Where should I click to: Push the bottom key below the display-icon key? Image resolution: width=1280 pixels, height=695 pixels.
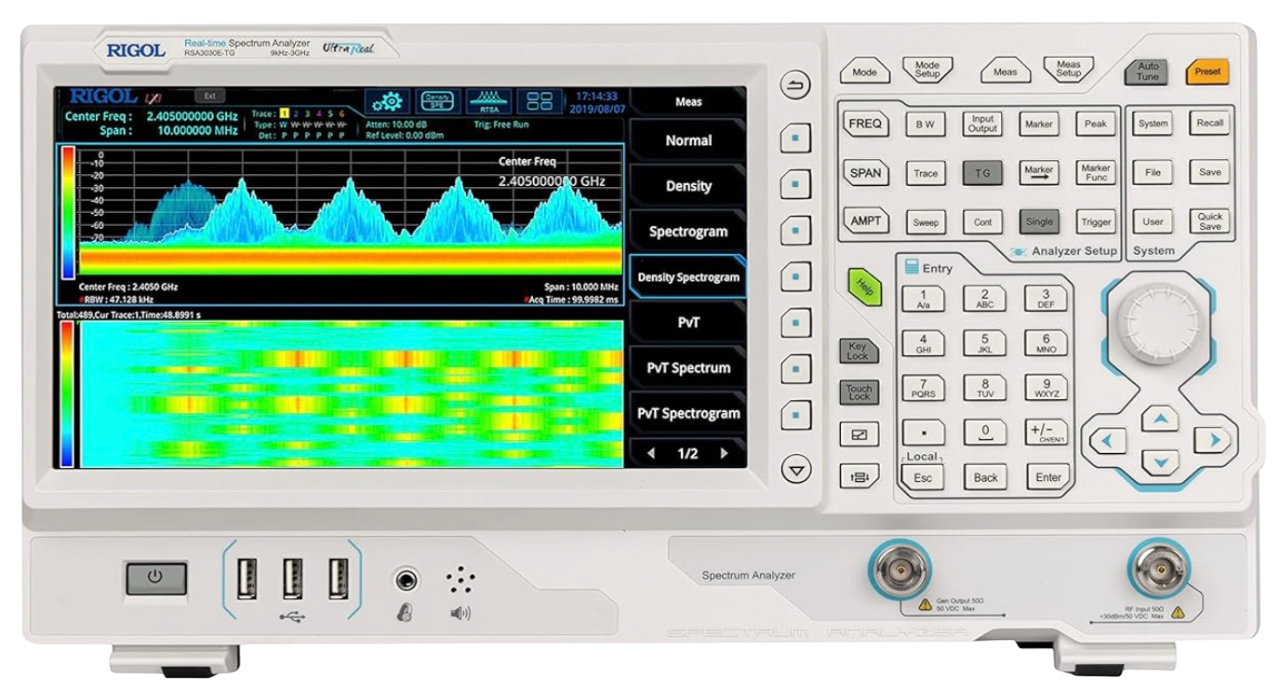(x=859, y=477)
